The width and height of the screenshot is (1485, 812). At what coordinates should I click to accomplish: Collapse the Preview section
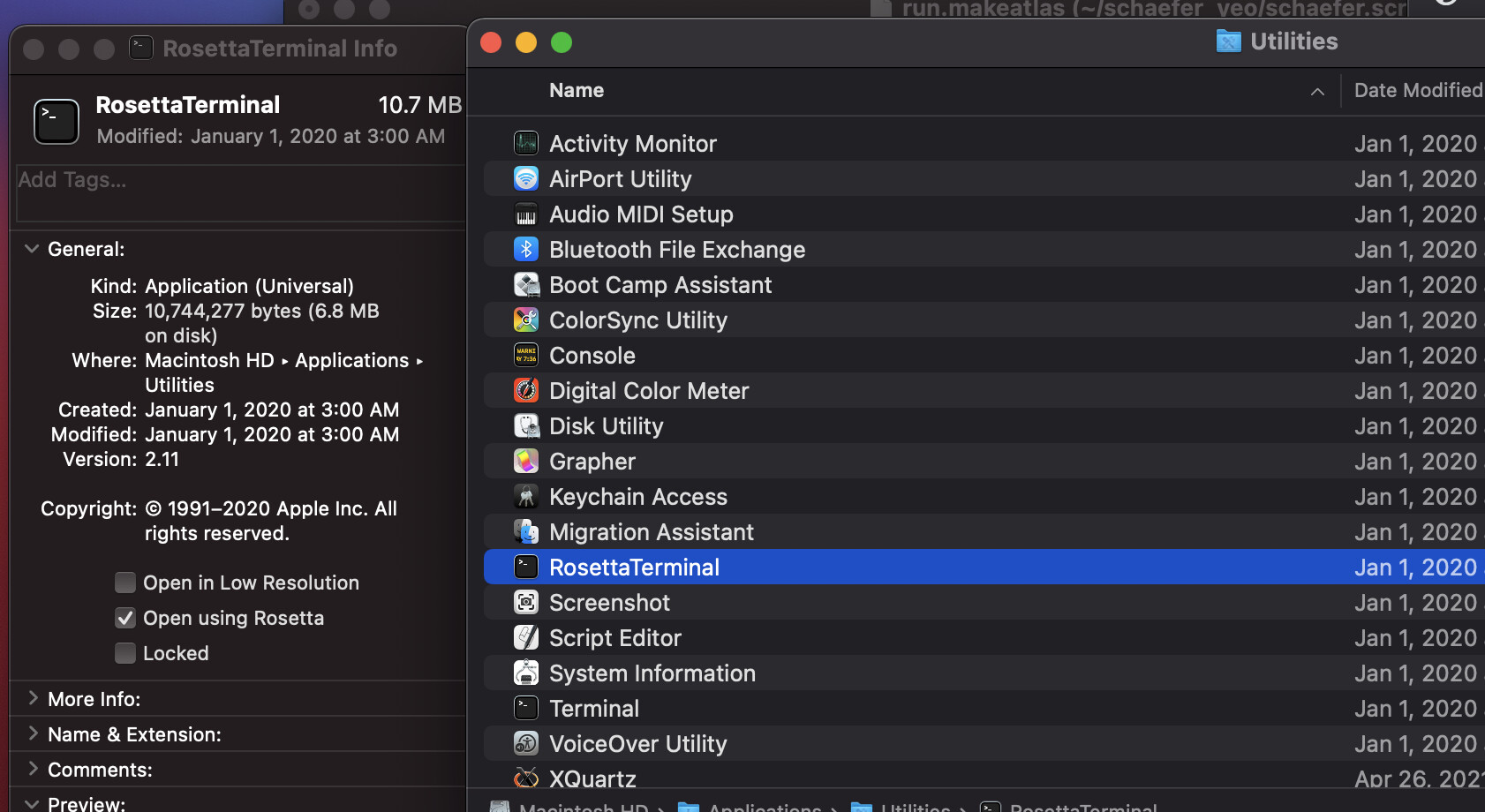coord(32,804)
